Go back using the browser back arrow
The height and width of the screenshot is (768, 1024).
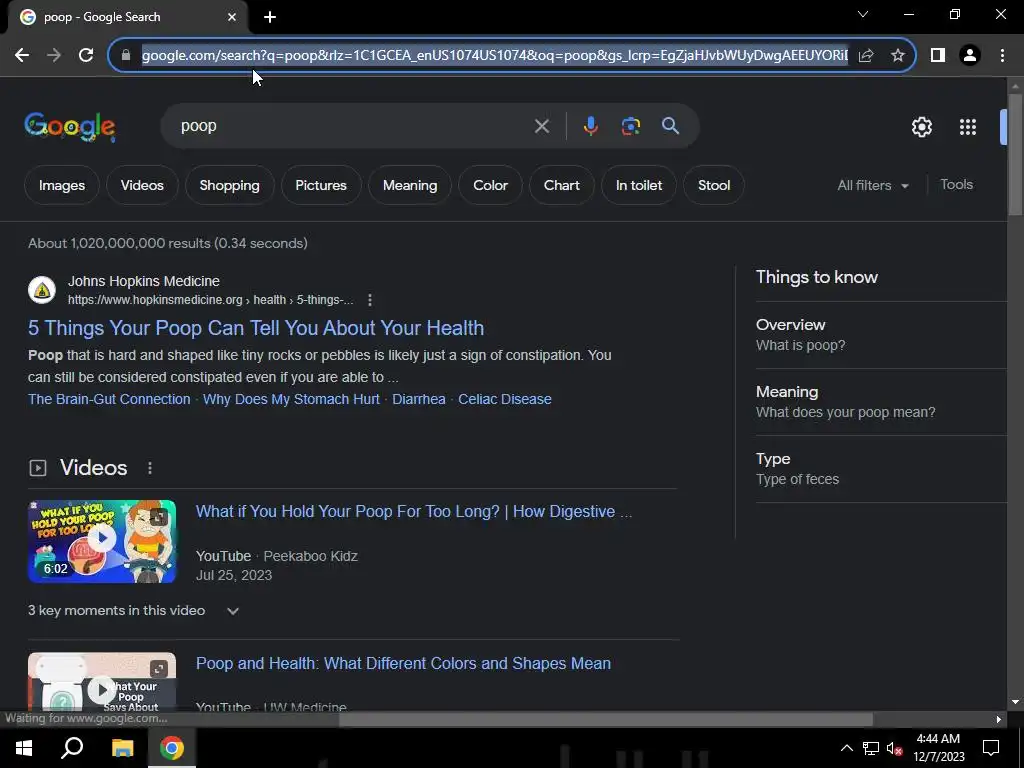click(x=22, y=55)
